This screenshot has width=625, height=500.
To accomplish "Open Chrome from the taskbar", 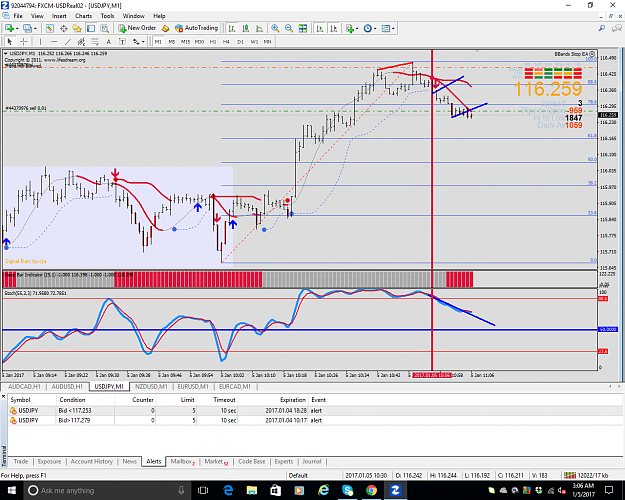I will pyautogui.click(x=371, y=490).
